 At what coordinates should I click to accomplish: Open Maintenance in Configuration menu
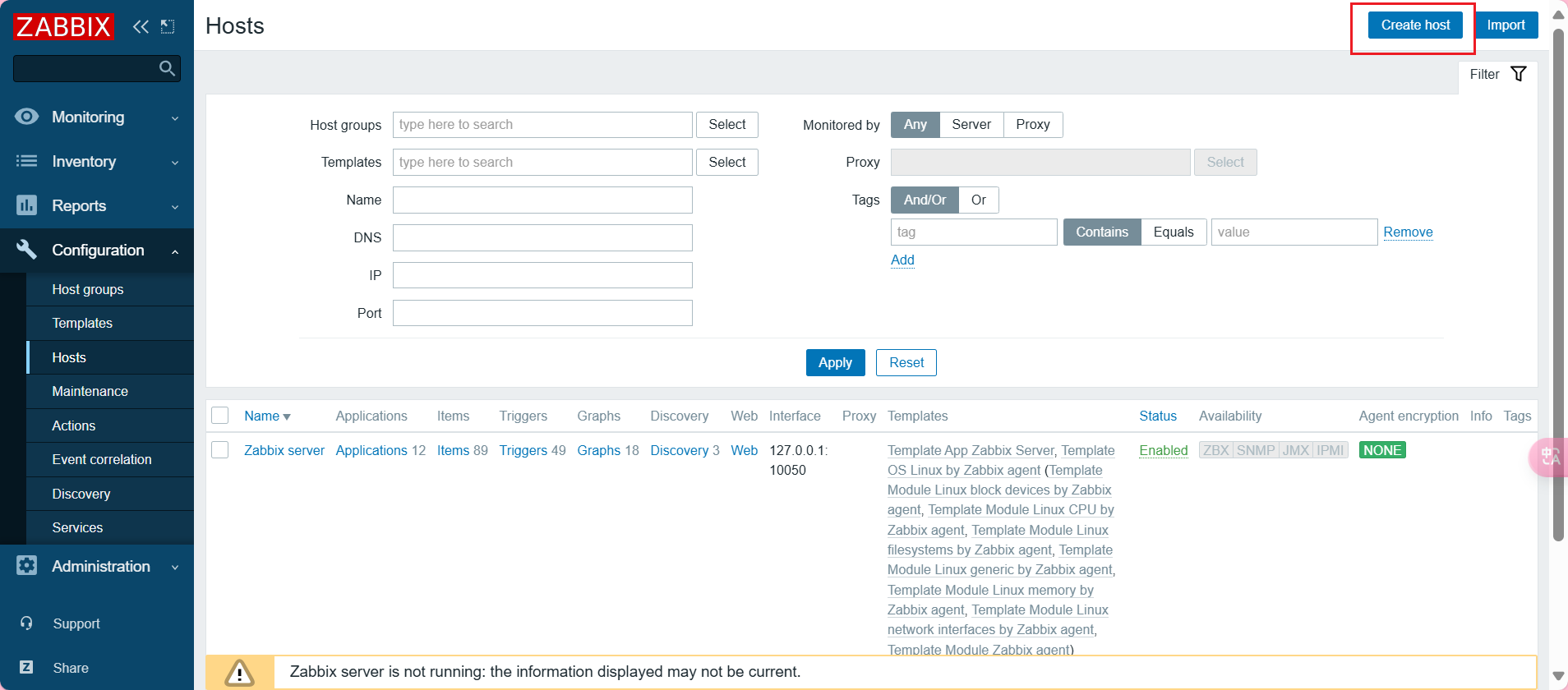[90, 392]
